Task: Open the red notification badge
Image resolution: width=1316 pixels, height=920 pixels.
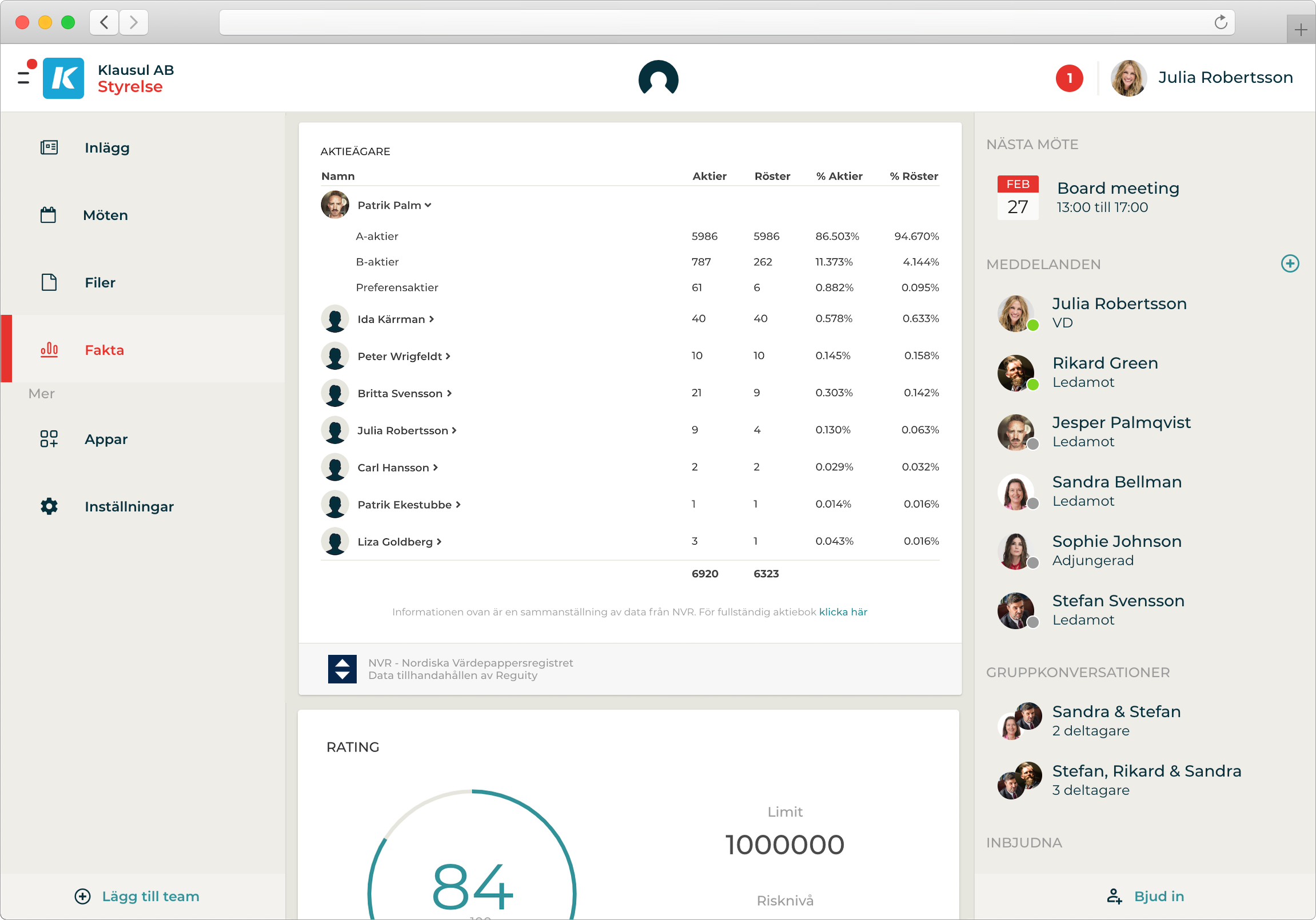Action: [x=1068, y=78]
